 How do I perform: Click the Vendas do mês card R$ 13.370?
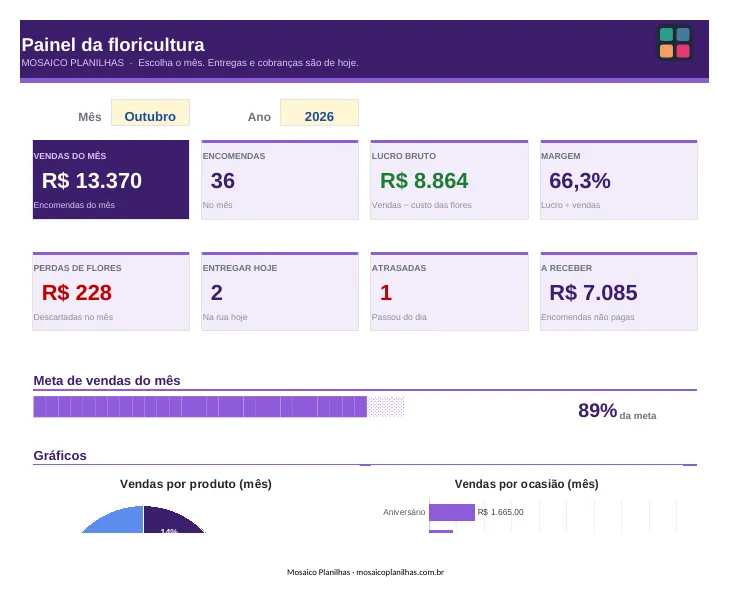(111, 179)
